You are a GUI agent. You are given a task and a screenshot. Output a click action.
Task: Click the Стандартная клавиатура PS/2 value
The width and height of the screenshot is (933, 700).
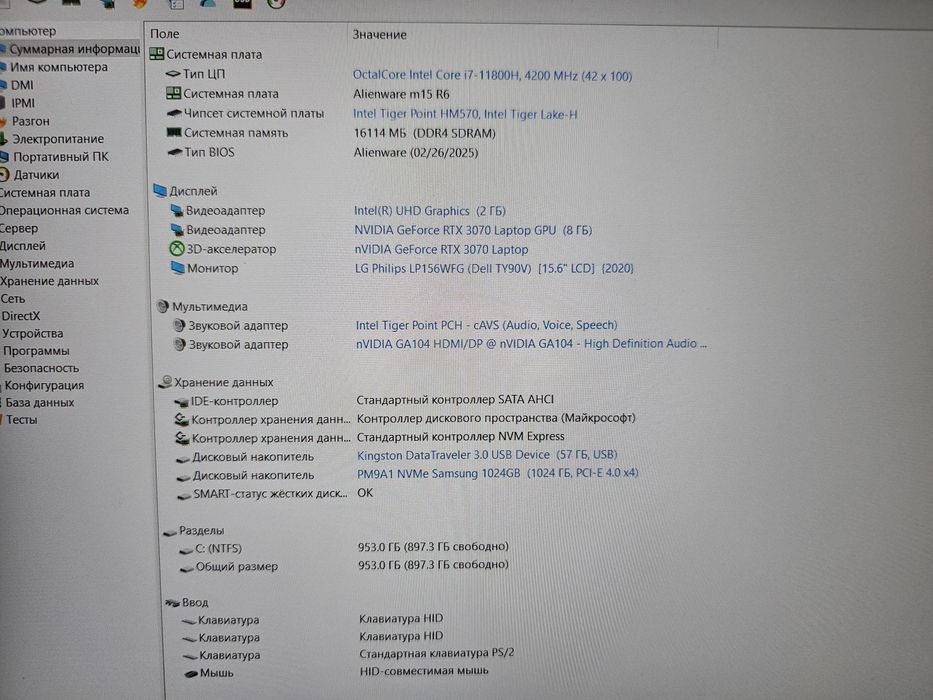437,653
